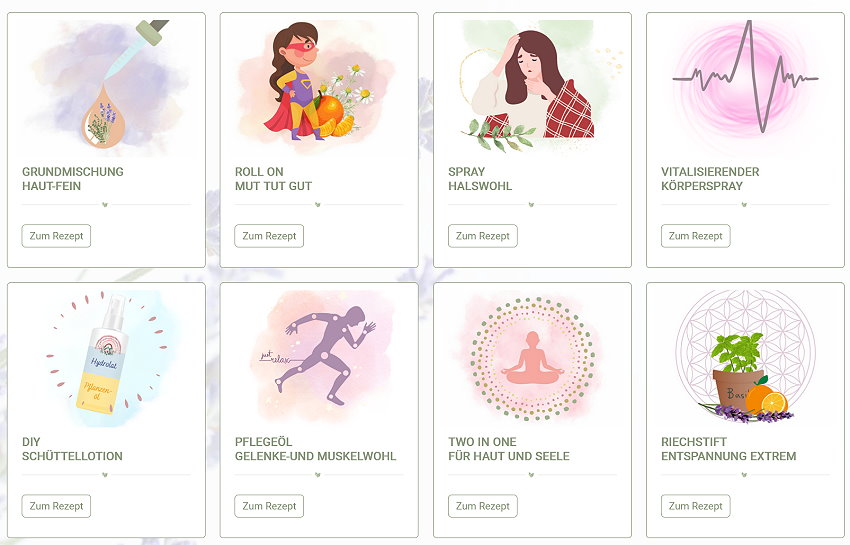Screen dimensions: 850x545
Task: Click the superhero girl with oranges image
Action: [x=319, y=88]
